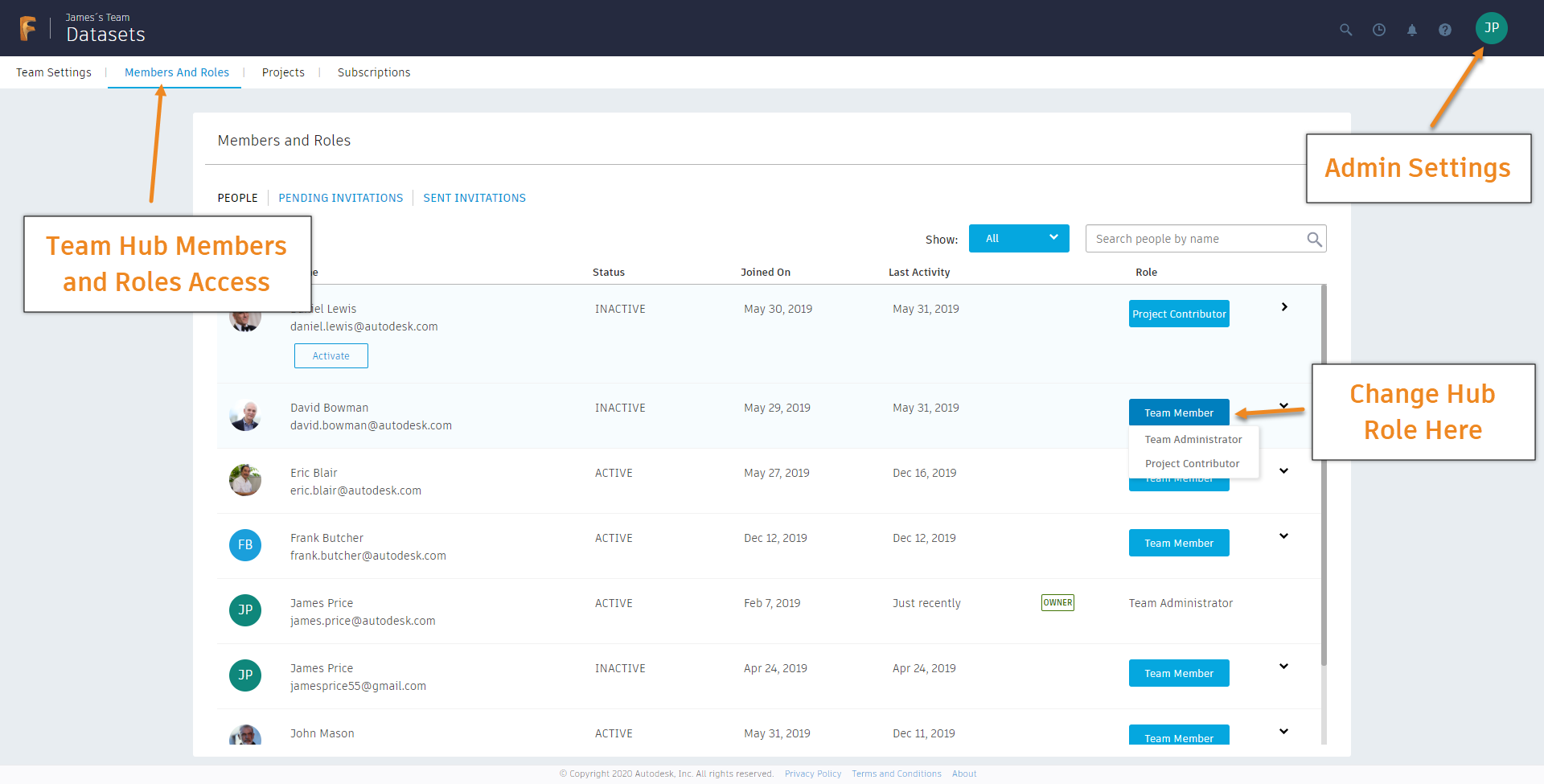This screenshot has height=784, width=1544.
Task: Click the Fusion Team logo icon
Action: click(x=27, y=28)
